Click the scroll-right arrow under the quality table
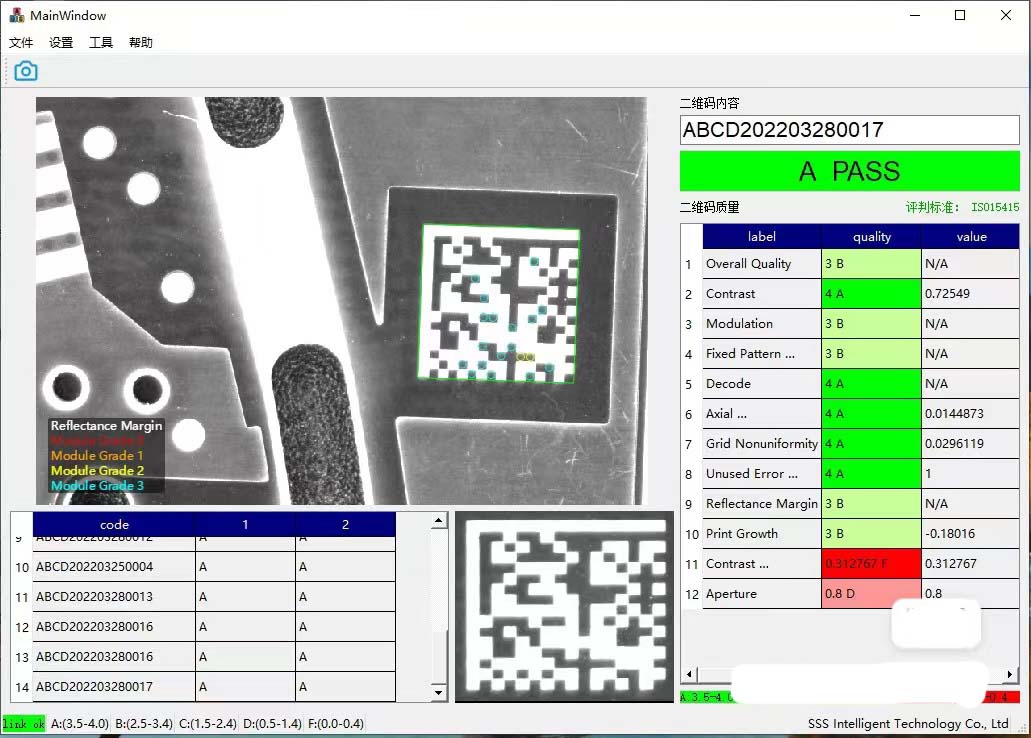Viewport: 1031px width, 738px height. 1011,674
